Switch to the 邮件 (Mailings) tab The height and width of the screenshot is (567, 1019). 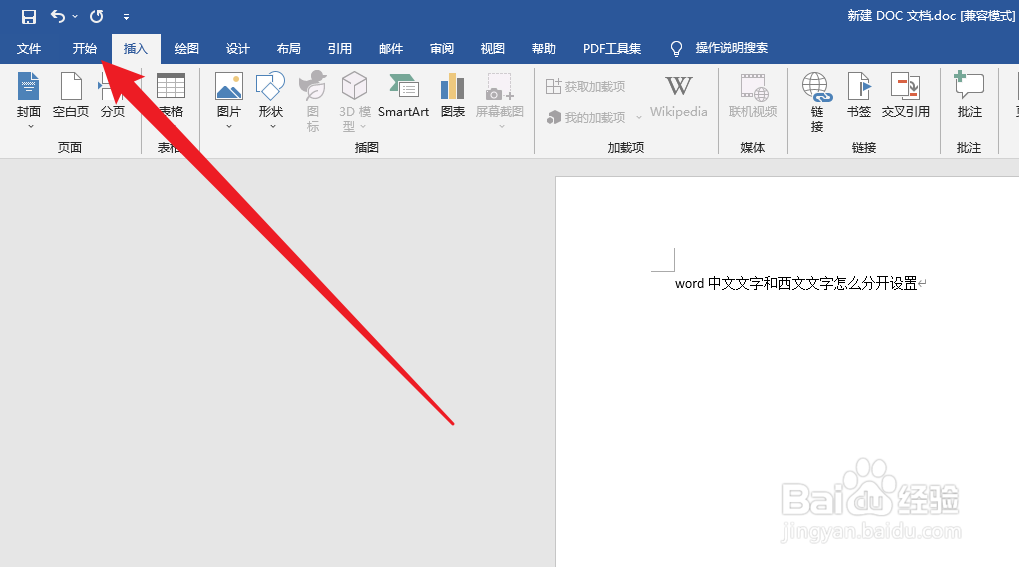tap(391, 49)
